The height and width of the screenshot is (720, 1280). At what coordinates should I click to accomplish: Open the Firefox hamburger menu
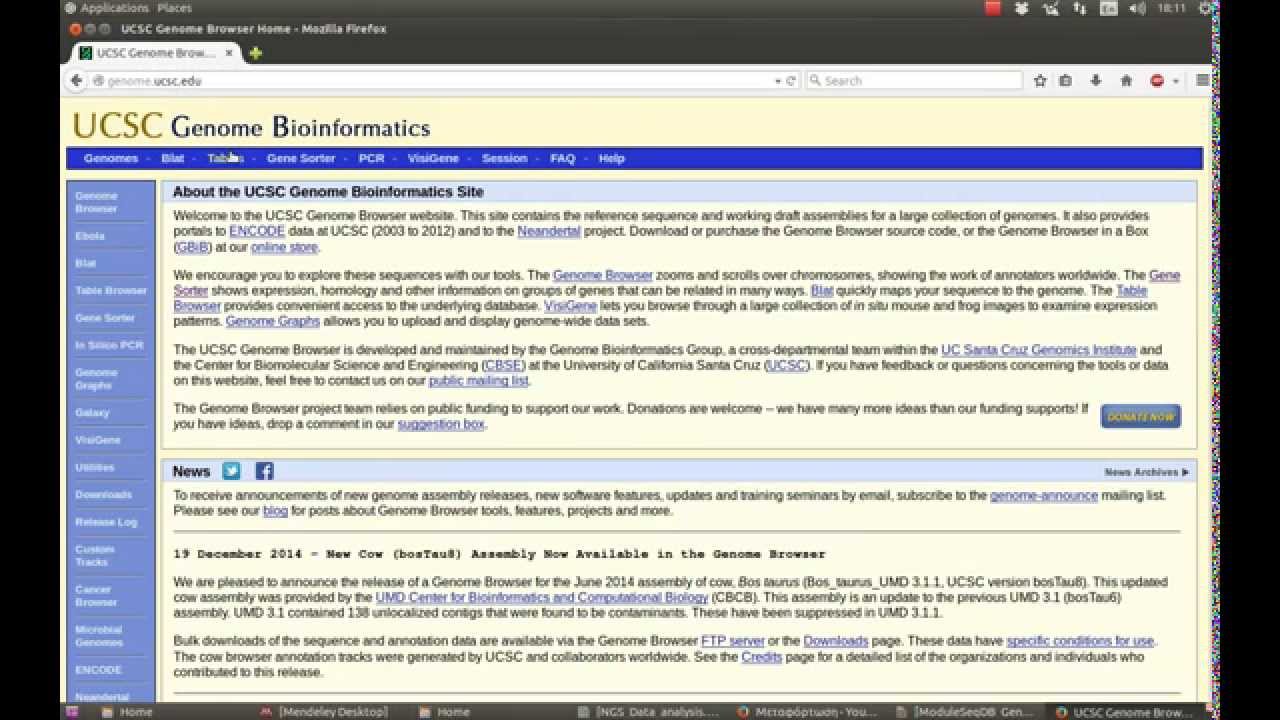[1203, 81]
